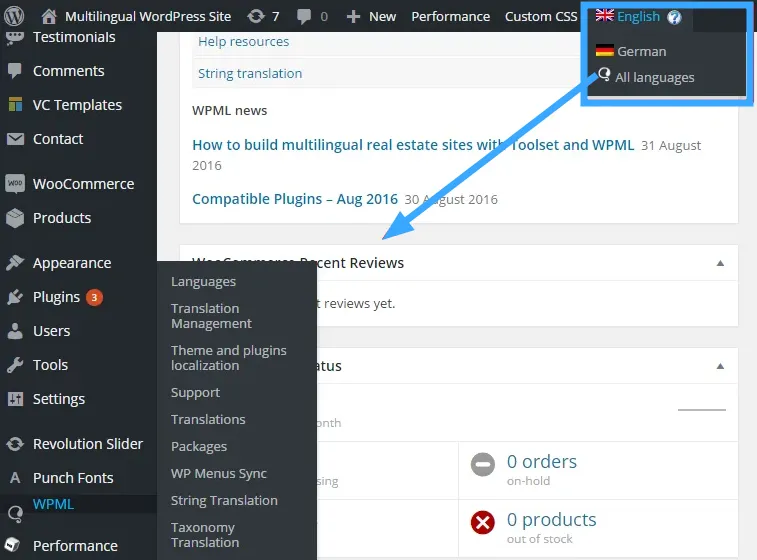
Task: Click the help question mark icon beside English
Action: 674,17
